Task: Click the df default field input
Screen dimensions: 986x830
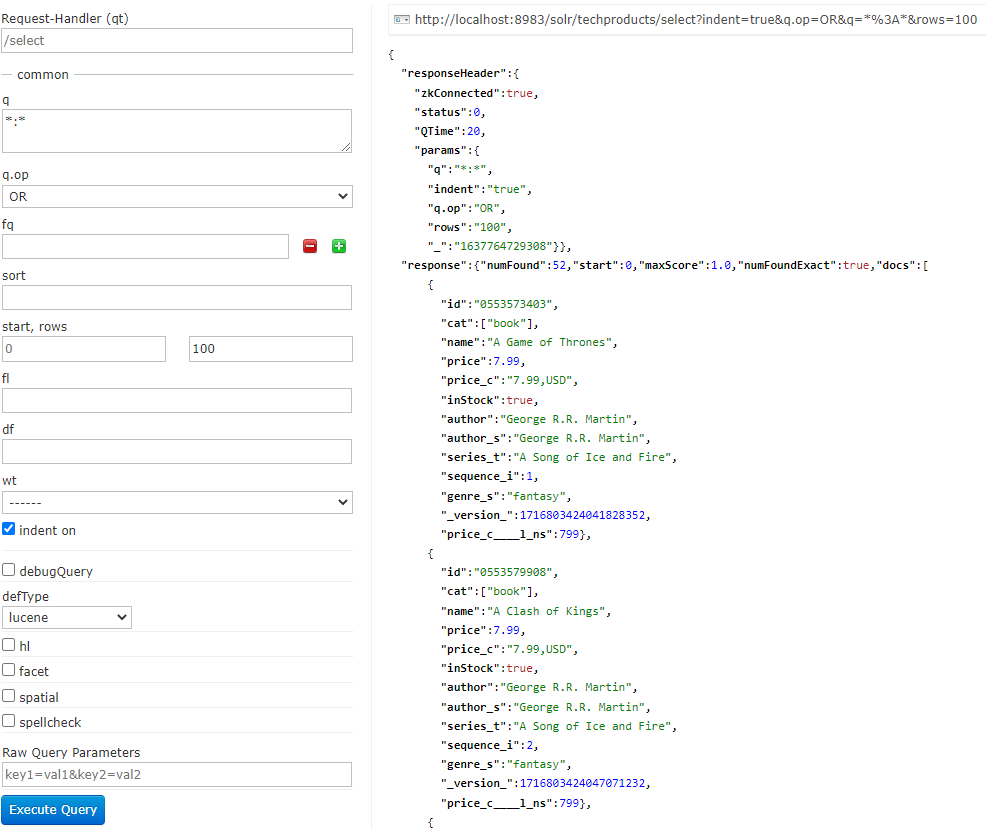Action: (x=177, y=451)
